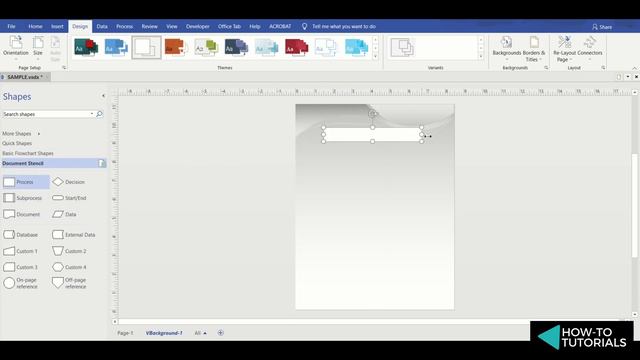Screen dimensions: 640x360
Task: Select the Document Stencil heading
Action: tap(53, 163)
